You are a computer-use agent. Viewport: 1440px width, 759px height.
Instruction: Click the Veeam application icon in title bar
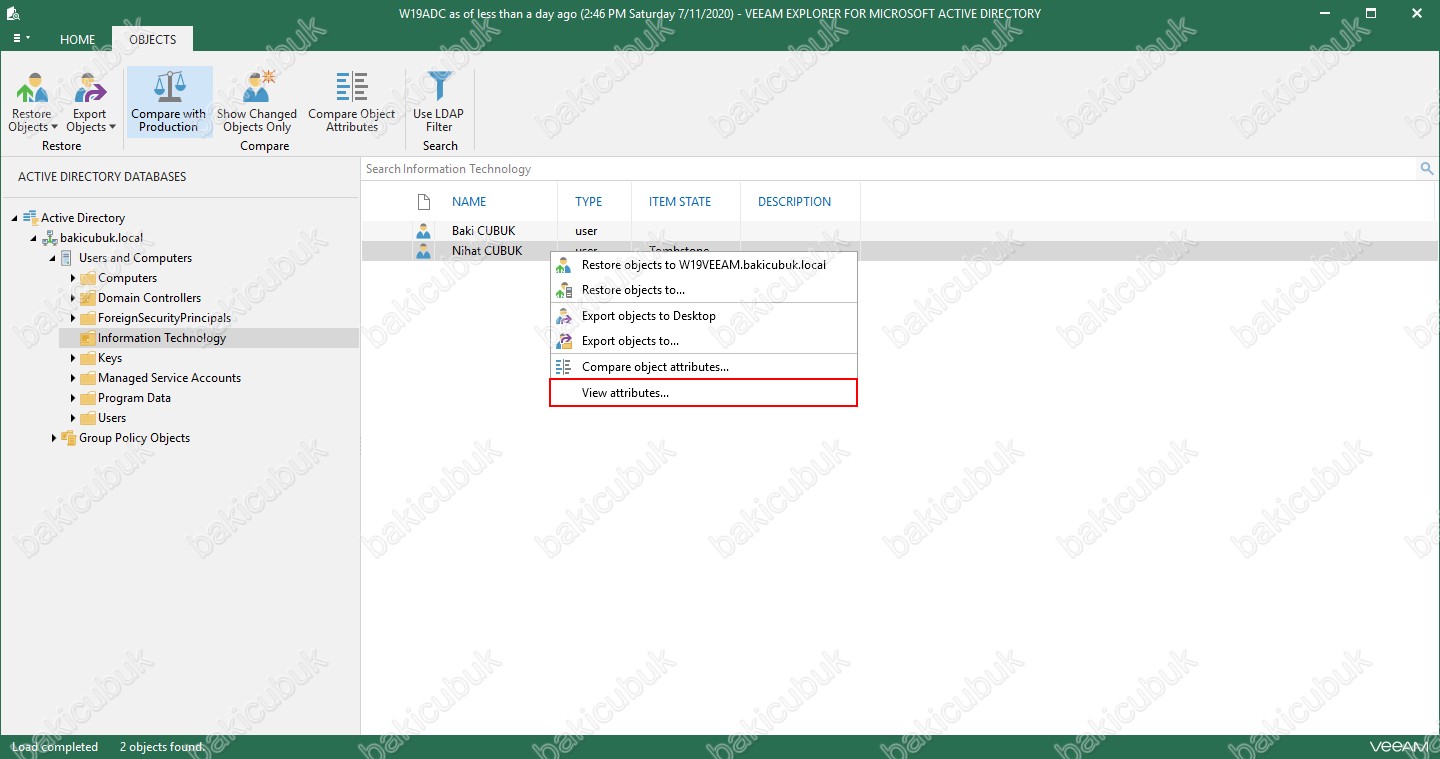[13, 14]
